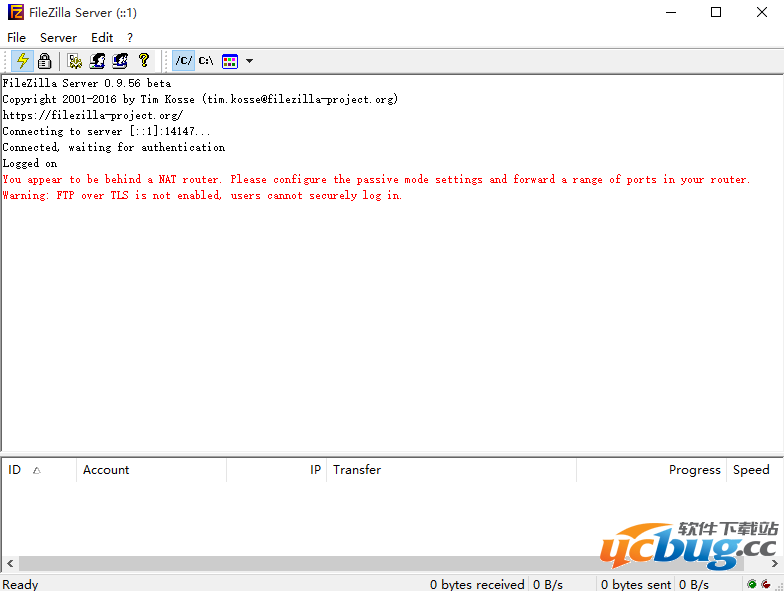The image size is (784, 591).
Task: Minimize the FileZilla Server window
Action: tap(671, 12)
